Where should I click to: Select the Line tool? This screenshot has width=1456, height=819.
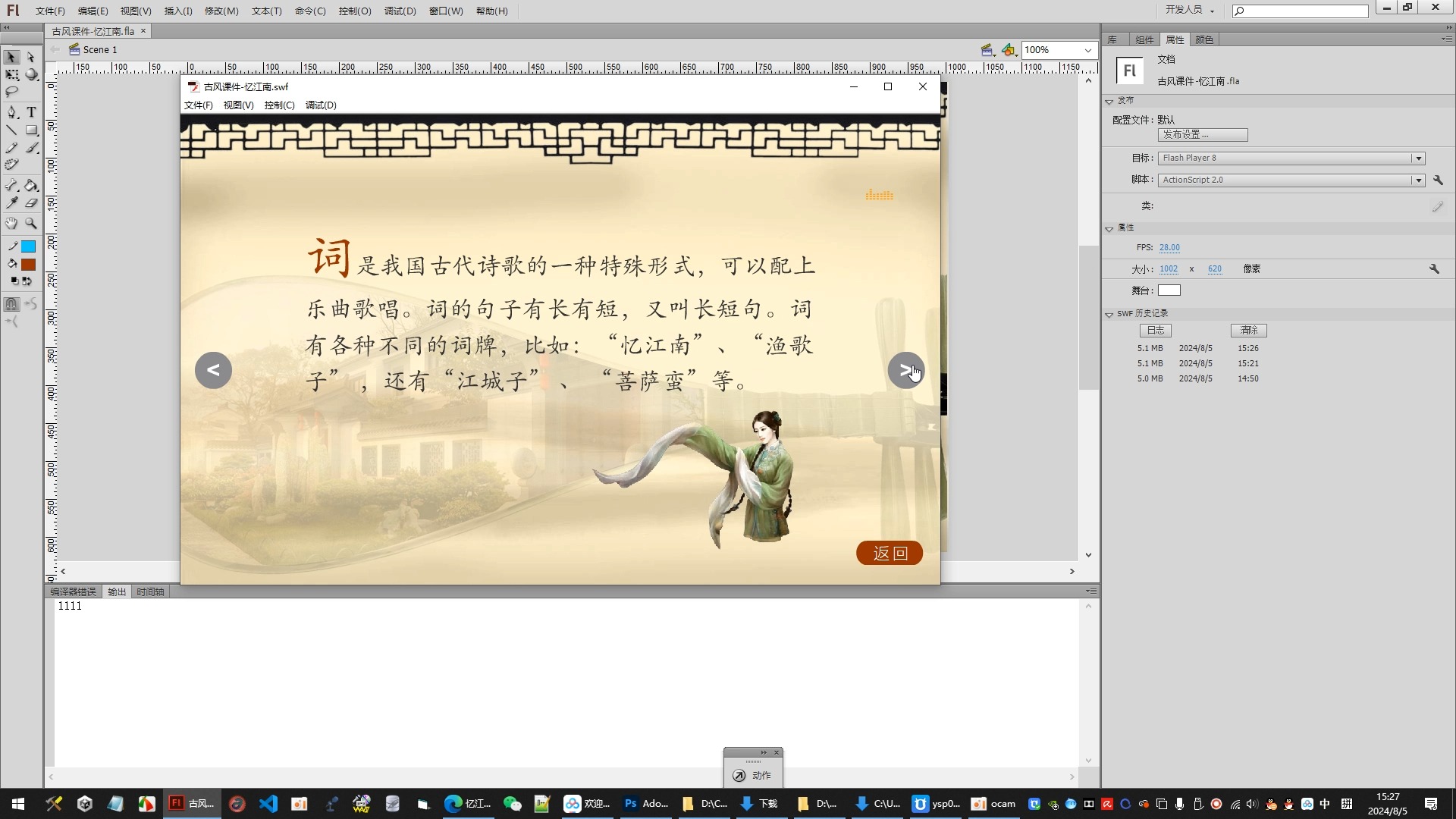11,130
